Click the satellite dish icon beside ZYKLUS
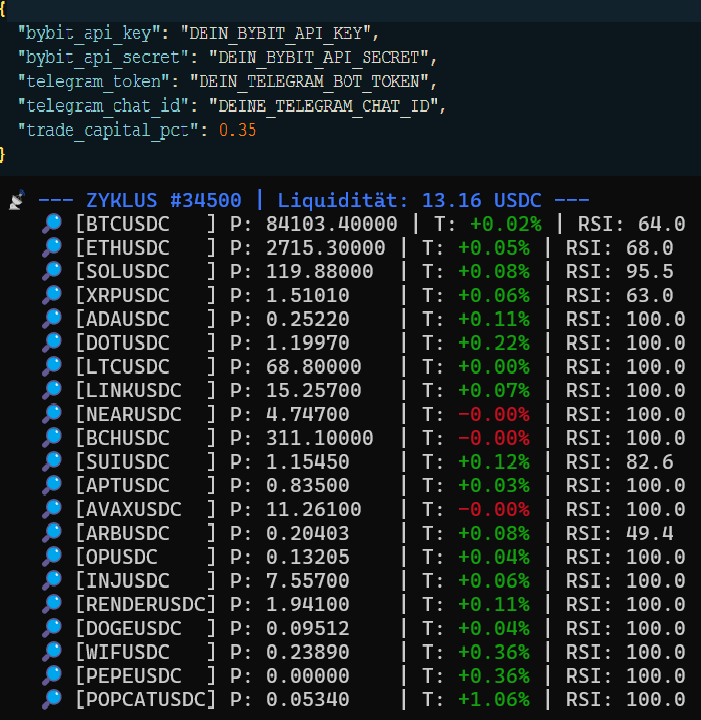 pyautogui.click(x=17, y=200)
